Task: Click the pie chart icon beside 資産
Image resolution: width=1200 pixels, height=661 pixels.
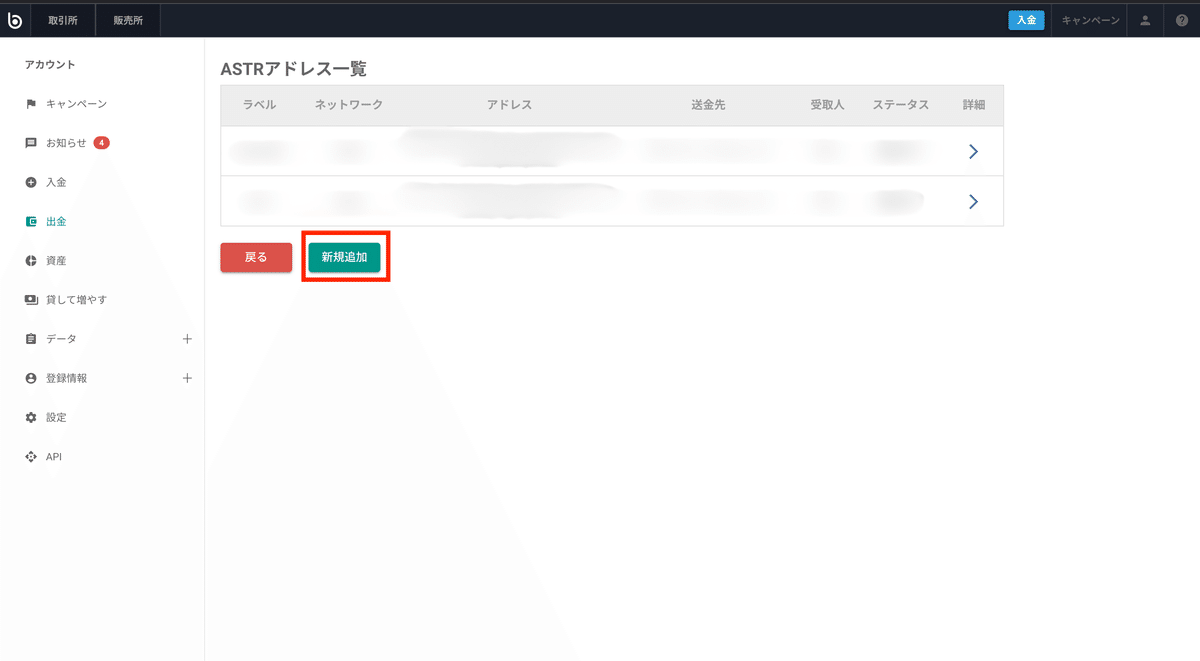Action: (x=31, y=260)
